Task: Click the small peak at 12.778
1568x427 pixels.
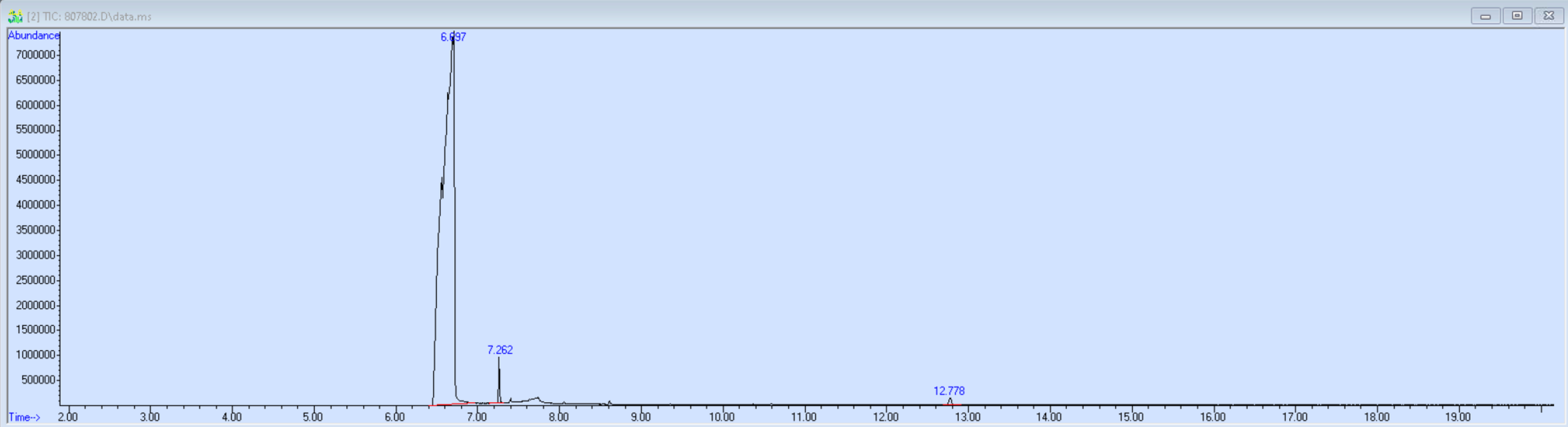Action: pyautogui.click(x=950, y=400)
